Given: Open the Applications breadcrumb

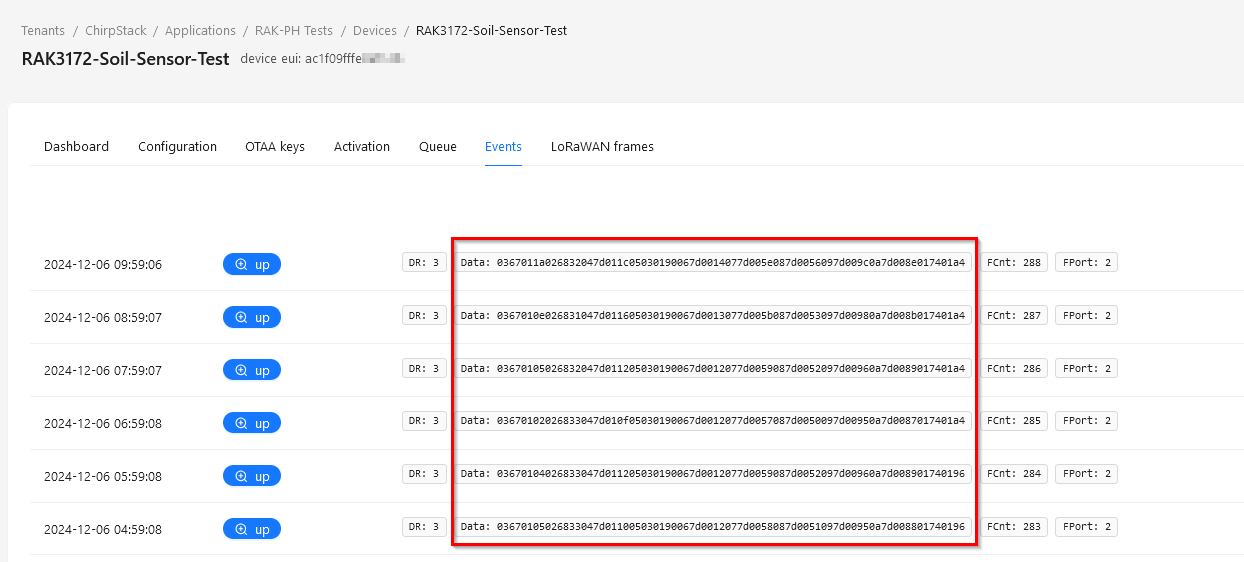Looking at the screenshot, I should point(200,31).
